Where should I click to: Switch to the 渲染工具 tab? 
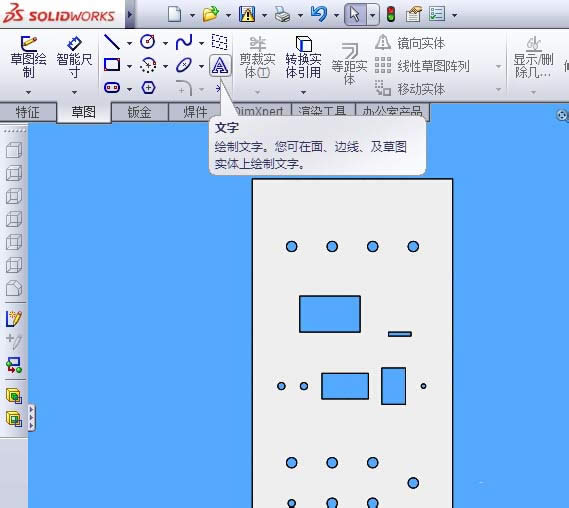322,111
